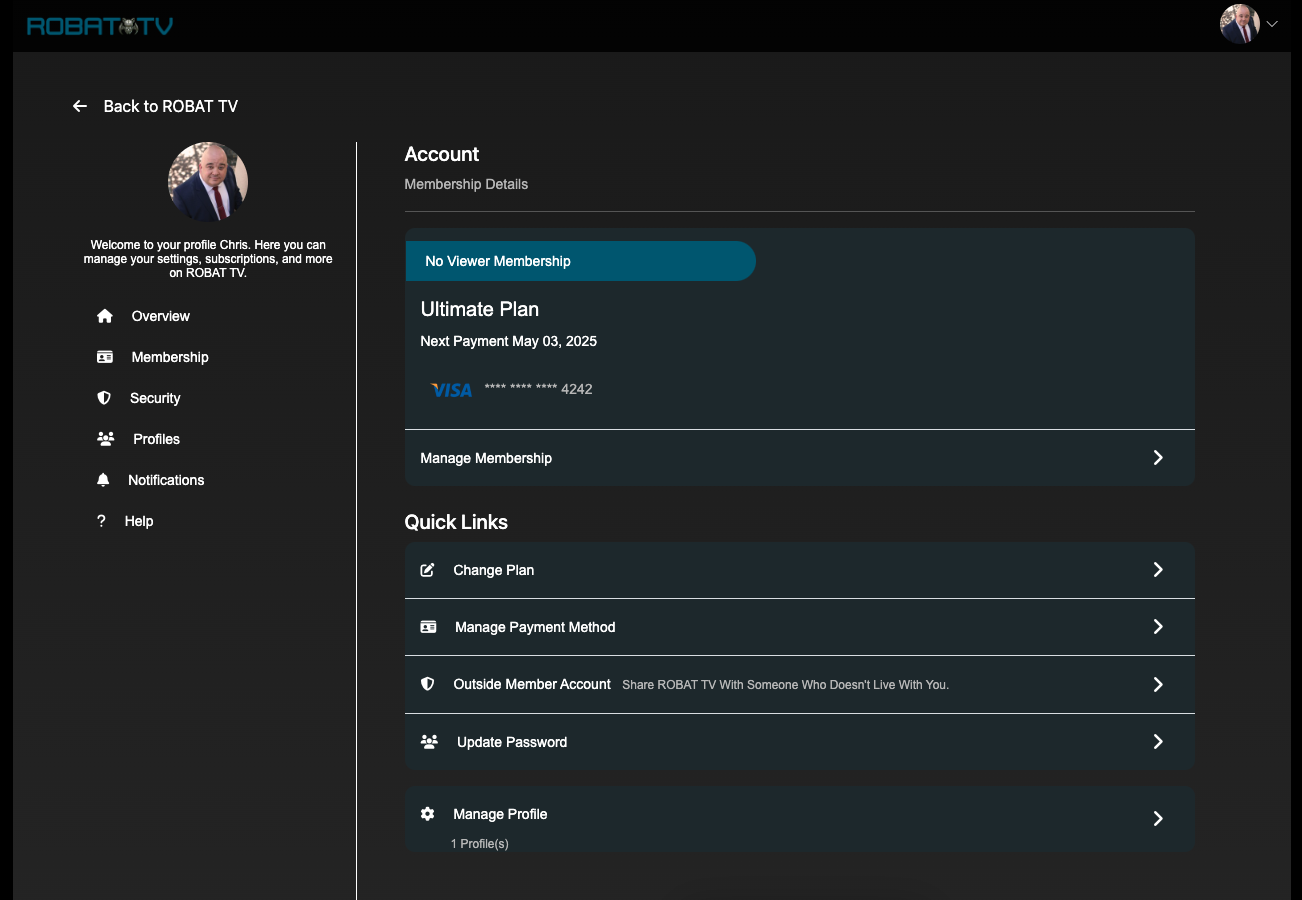
Task: Click the Manage Profile row chevron
Action: pos(1158,818)
